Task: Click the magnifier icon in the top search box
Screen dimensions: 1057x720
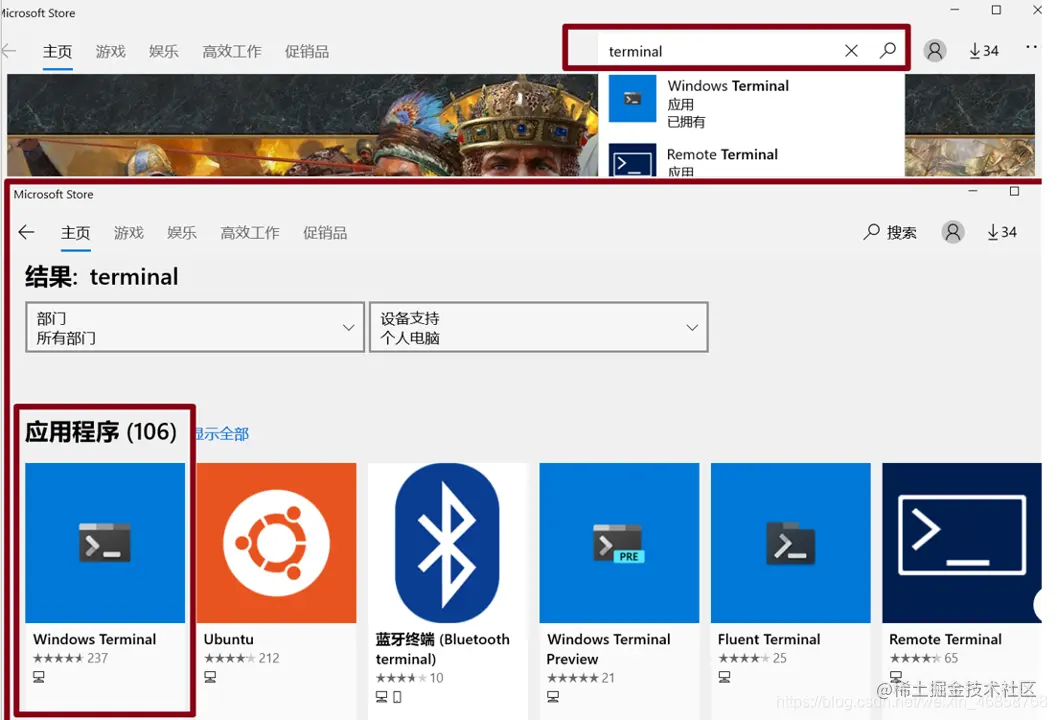Action: point(888,50)
